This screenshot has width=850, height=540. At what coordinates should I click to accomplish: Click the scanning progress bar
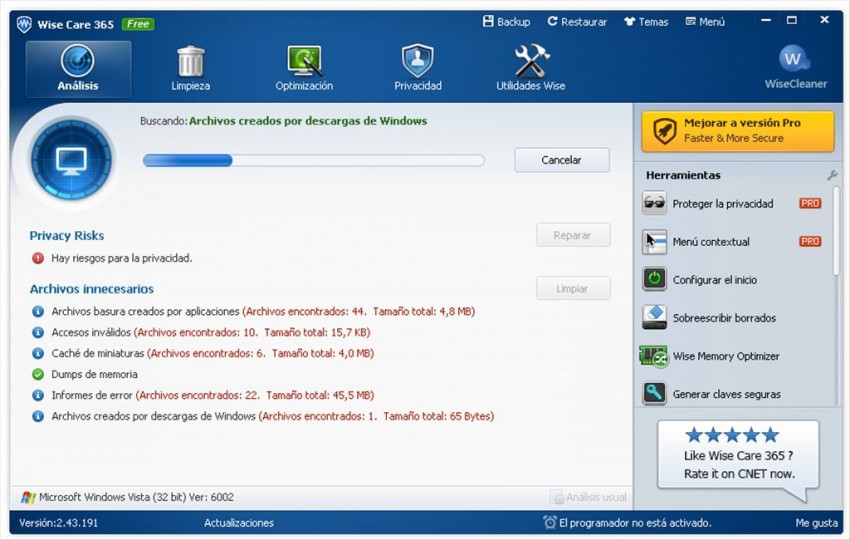tap(313, 160)
